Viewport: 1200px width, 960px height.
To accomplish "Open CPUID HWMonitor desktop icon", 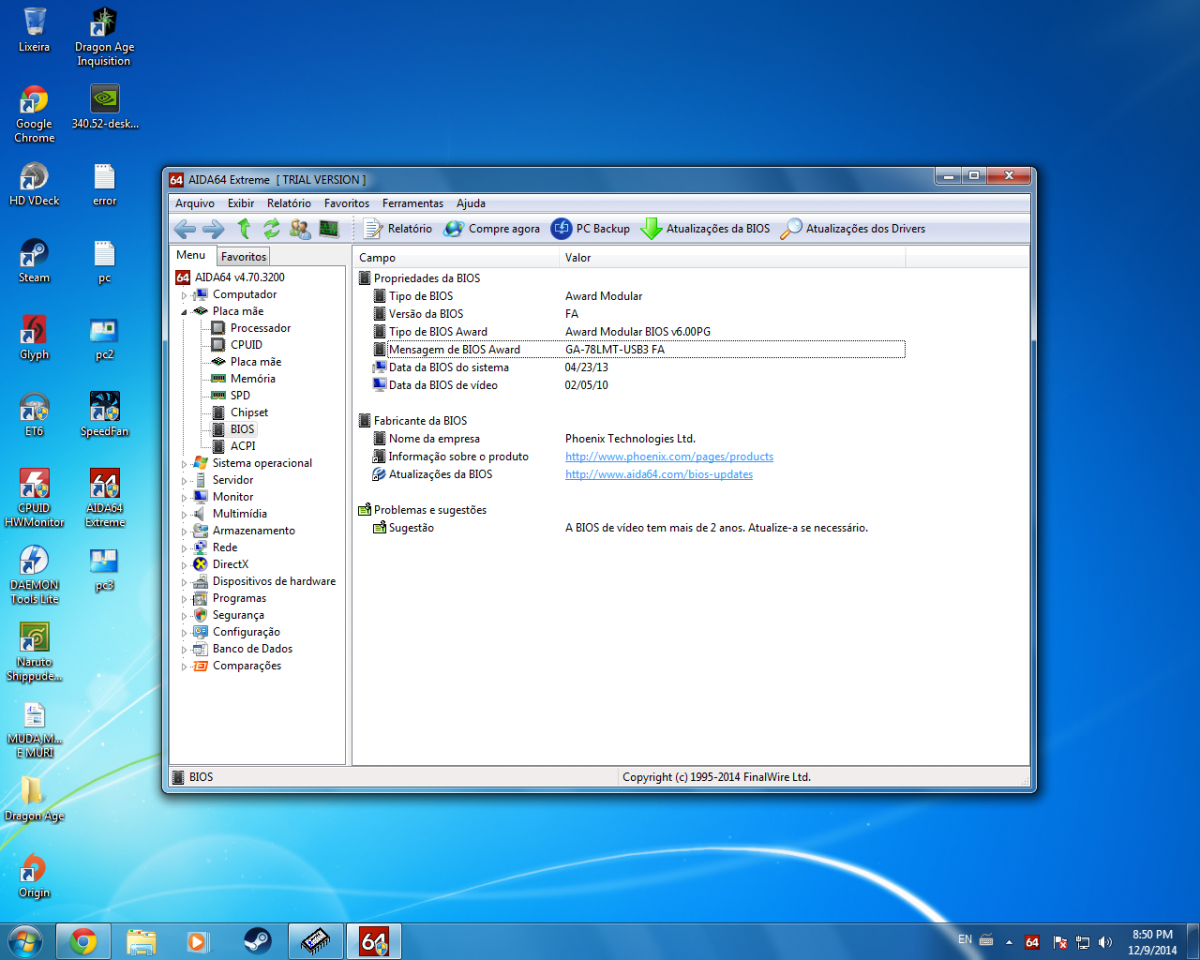I will click(34, 498).
